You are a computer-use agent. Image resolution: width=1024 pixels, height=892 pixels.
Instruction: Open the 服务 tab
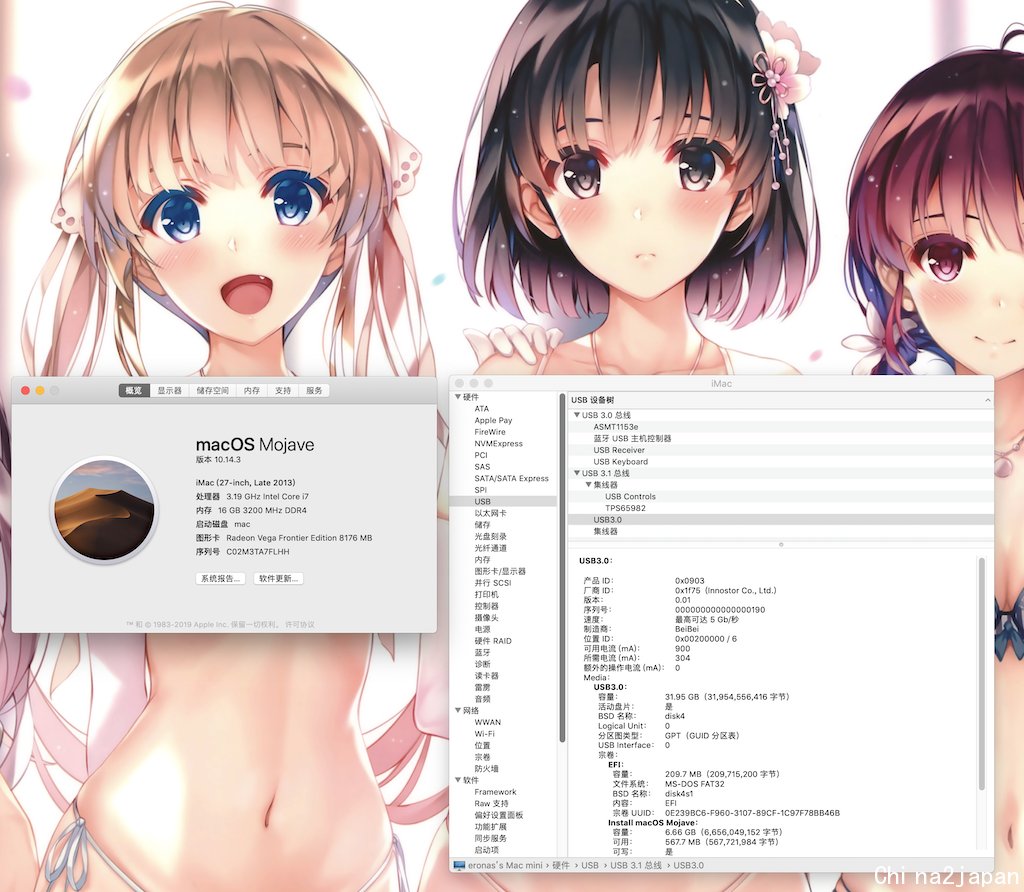pyautogui.click(x=314, y=390)
